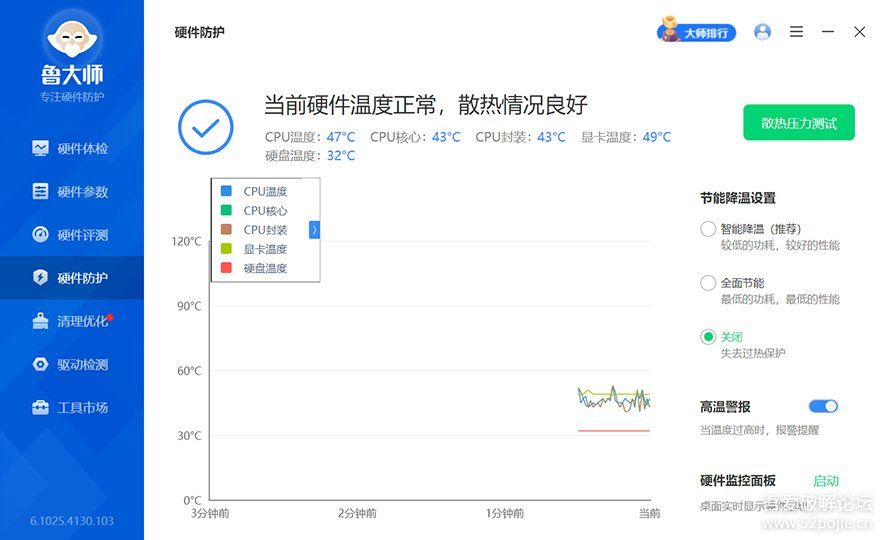
Task: Select 硬件防护 menu label
Action: pos(83,278)
